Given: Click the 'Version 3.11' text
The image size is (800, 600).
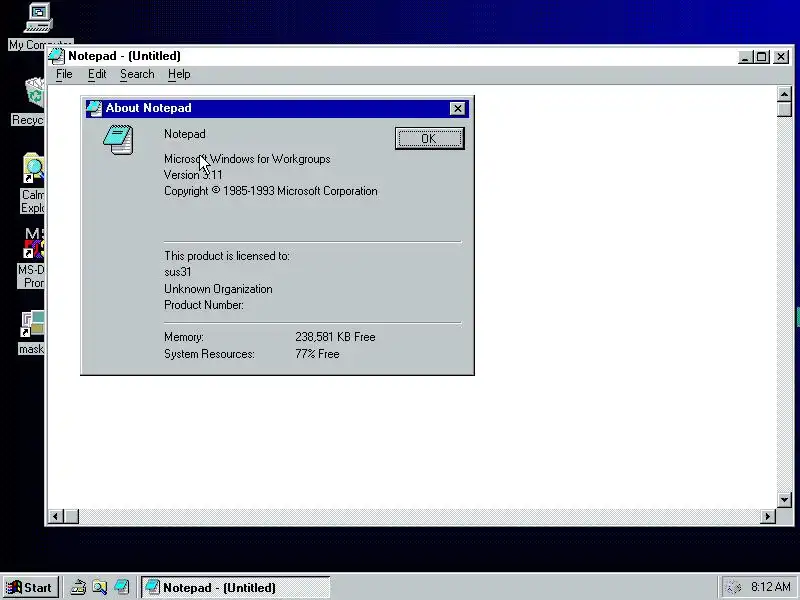Looking at the screenshot, I should (x=193, y=175).
